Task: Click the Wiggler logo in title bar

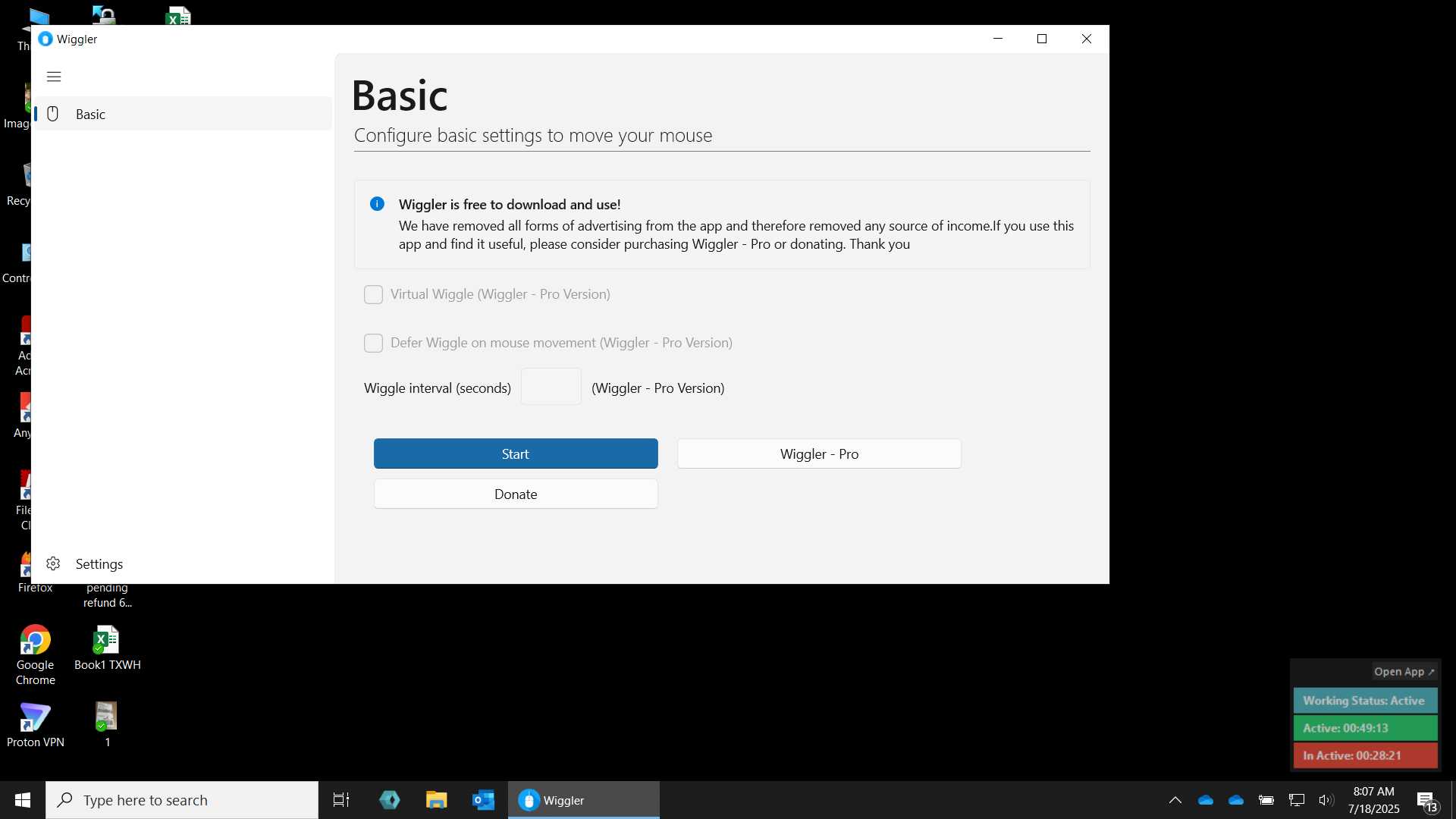Action: pos(45,39)
